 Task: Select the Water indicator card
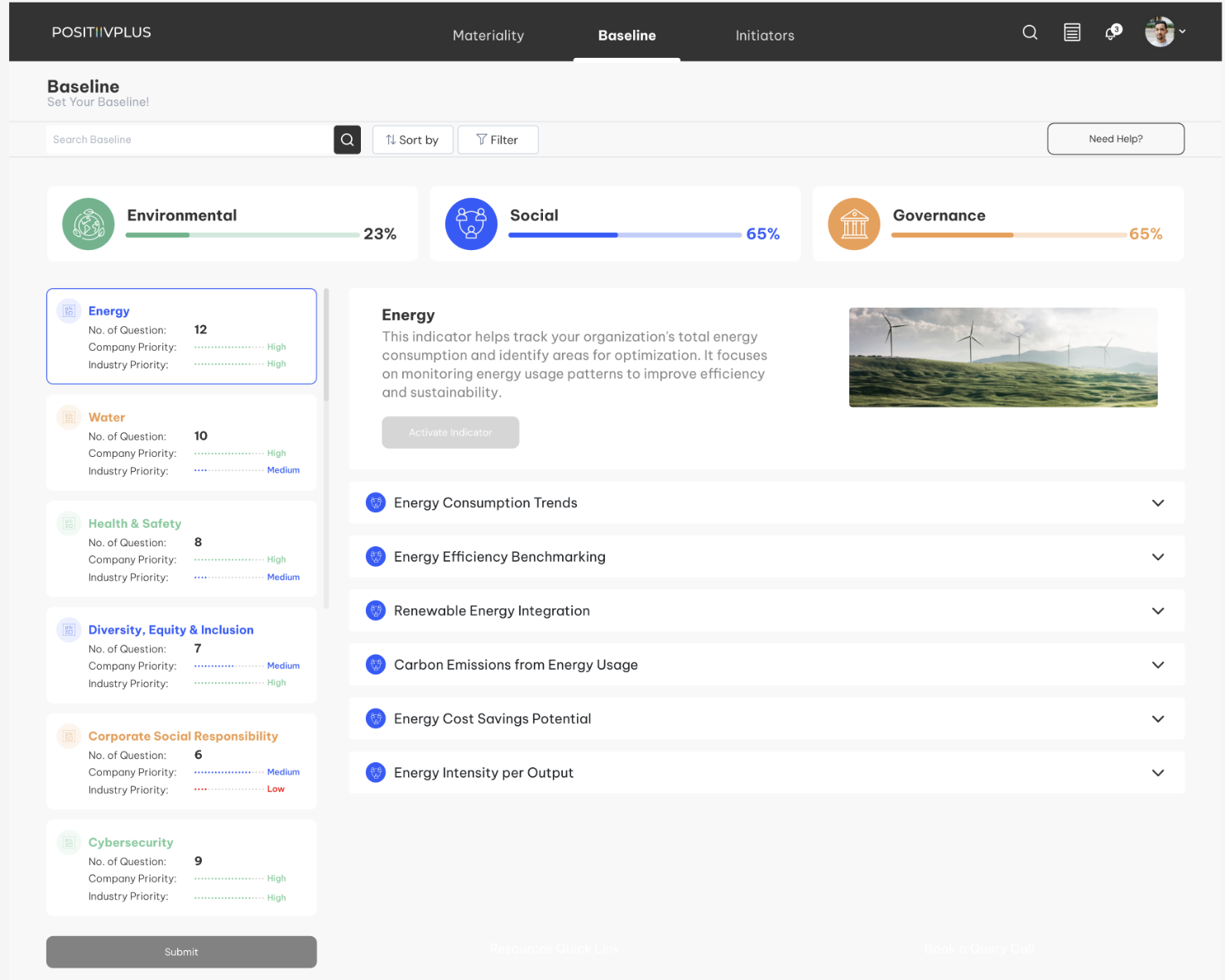(181, 443)
